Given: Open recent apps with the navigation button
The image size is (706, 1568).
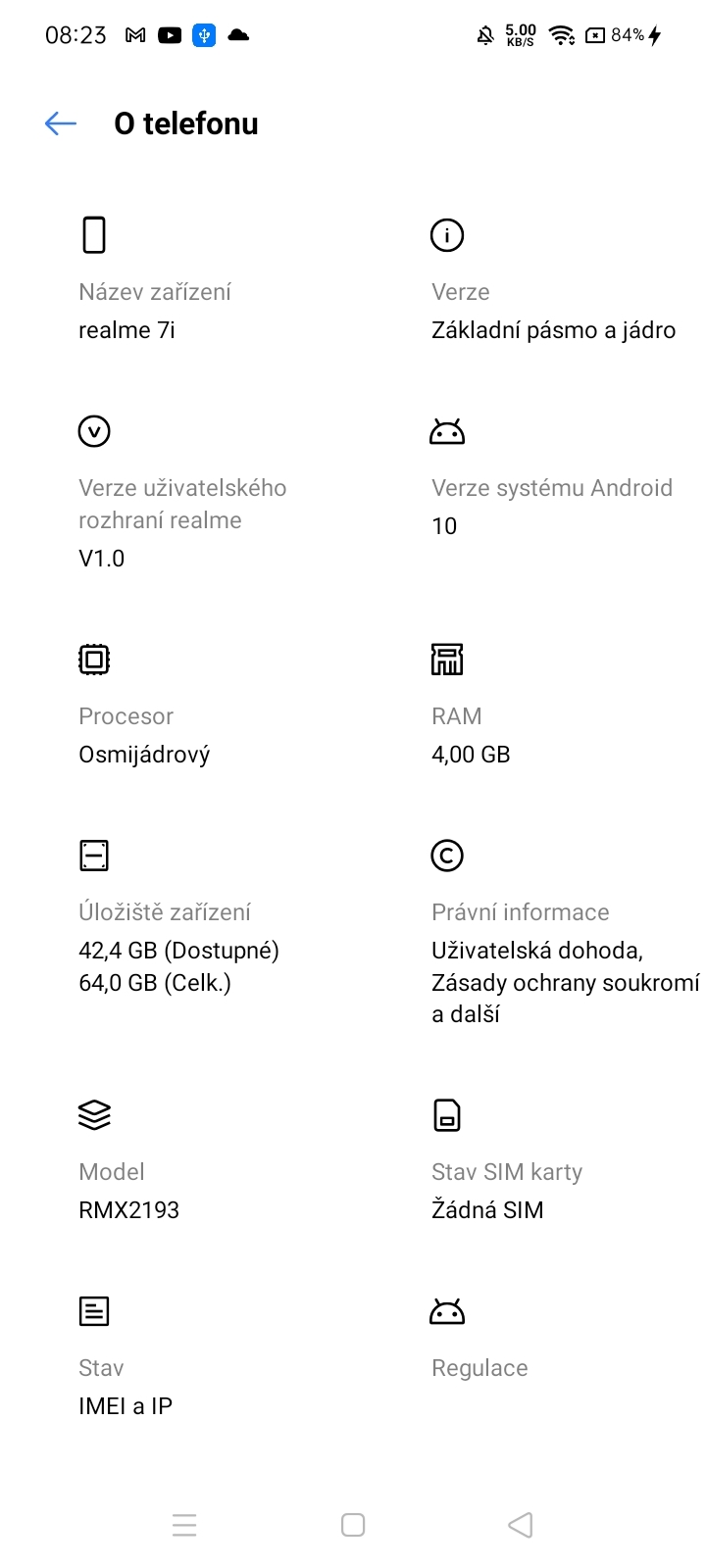Looking at the screenshot, I should click(184, 1525).
